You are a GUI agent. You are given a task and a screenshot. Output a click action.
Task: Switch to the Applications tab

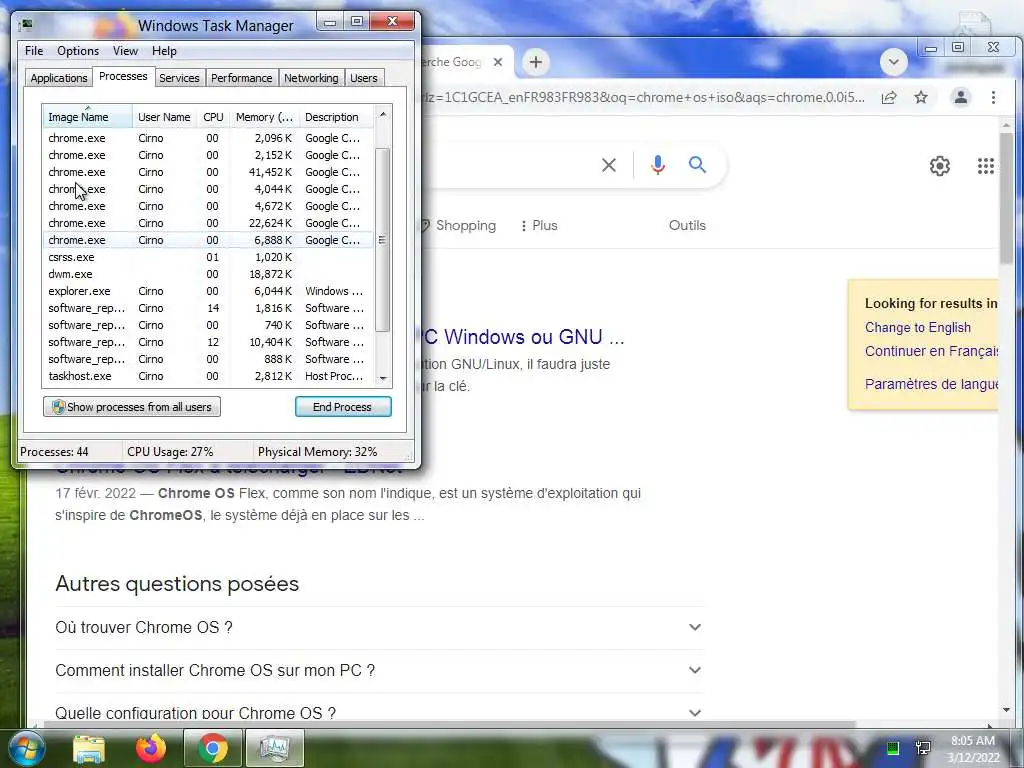[59, 78]
